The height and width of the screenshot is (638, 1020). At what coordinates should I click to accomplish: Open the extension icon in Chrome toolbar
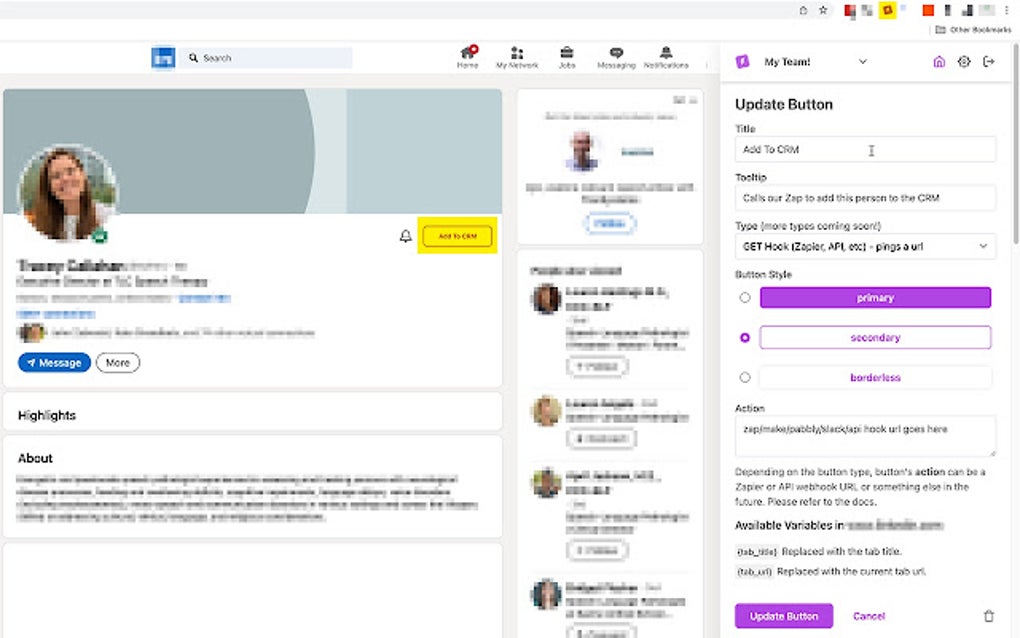click(888, 10)
